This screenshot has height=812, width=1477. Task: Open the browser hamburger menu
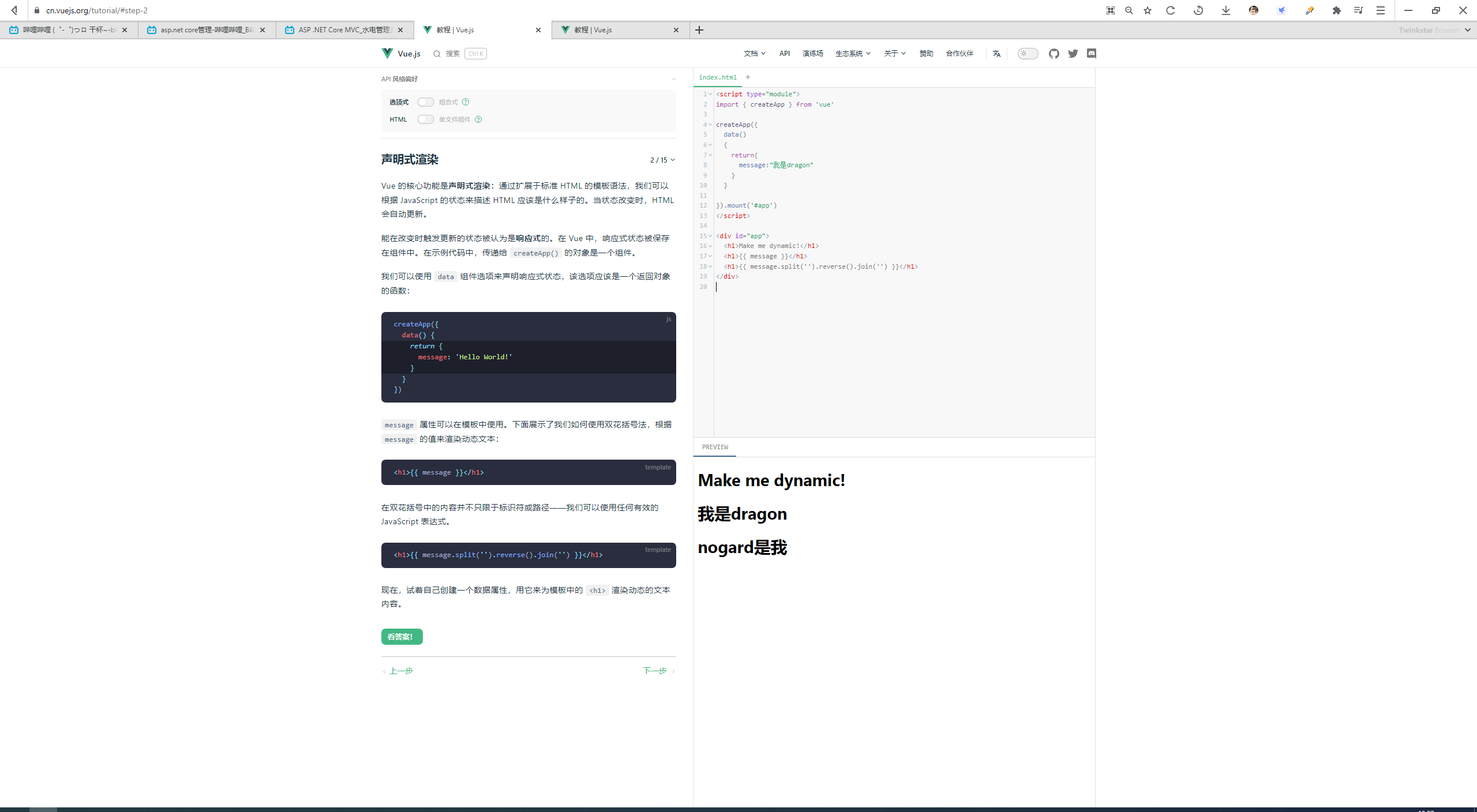point(1381,10)
